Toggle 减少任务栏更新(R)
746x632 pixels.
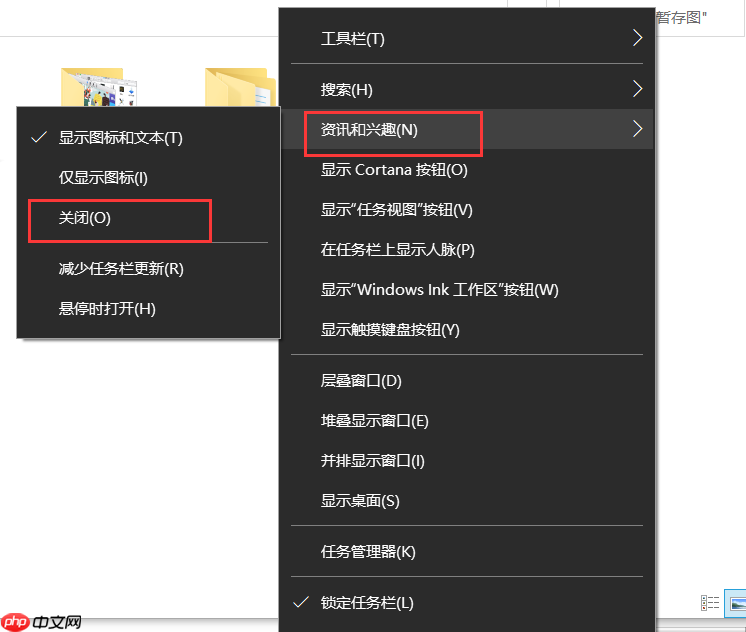[x=148, y=269]
